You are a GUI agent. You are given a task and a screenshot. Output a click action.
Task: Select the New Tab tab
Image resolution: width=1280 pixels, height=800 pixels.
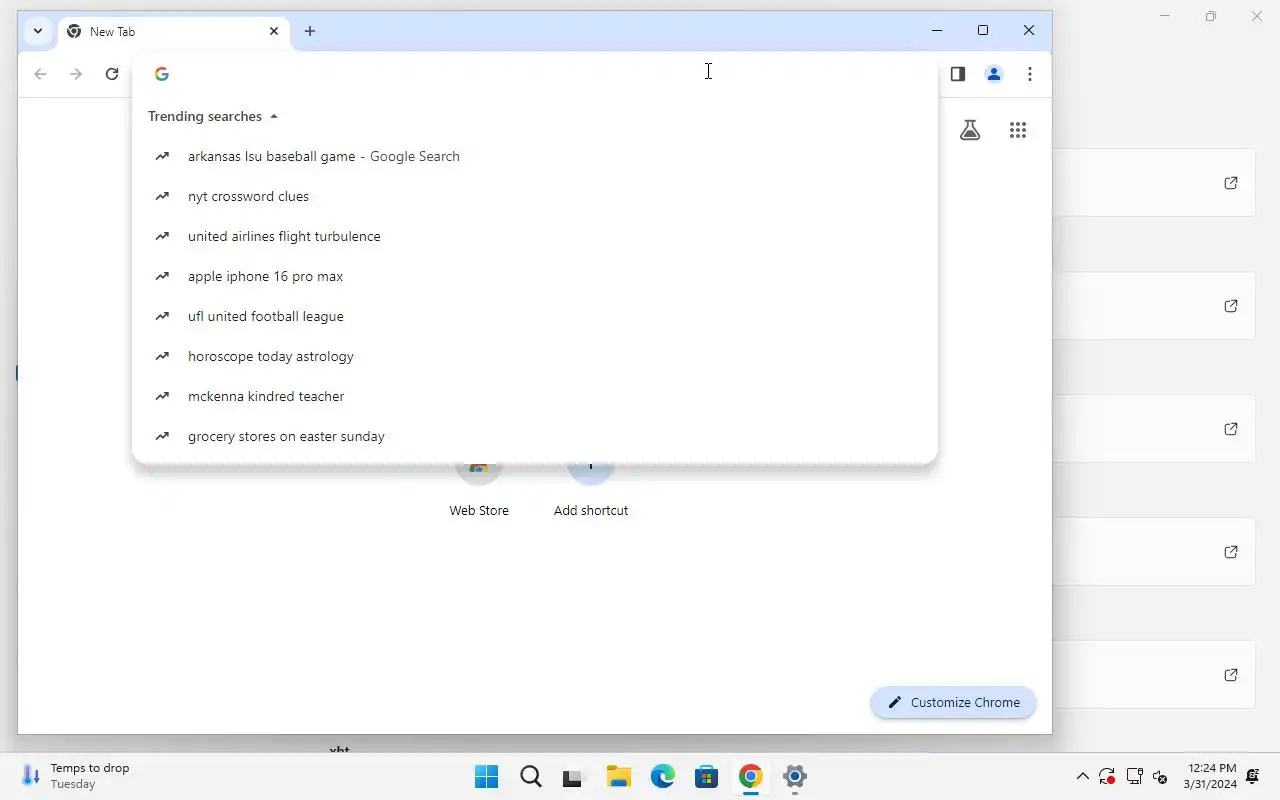(174, 31)
